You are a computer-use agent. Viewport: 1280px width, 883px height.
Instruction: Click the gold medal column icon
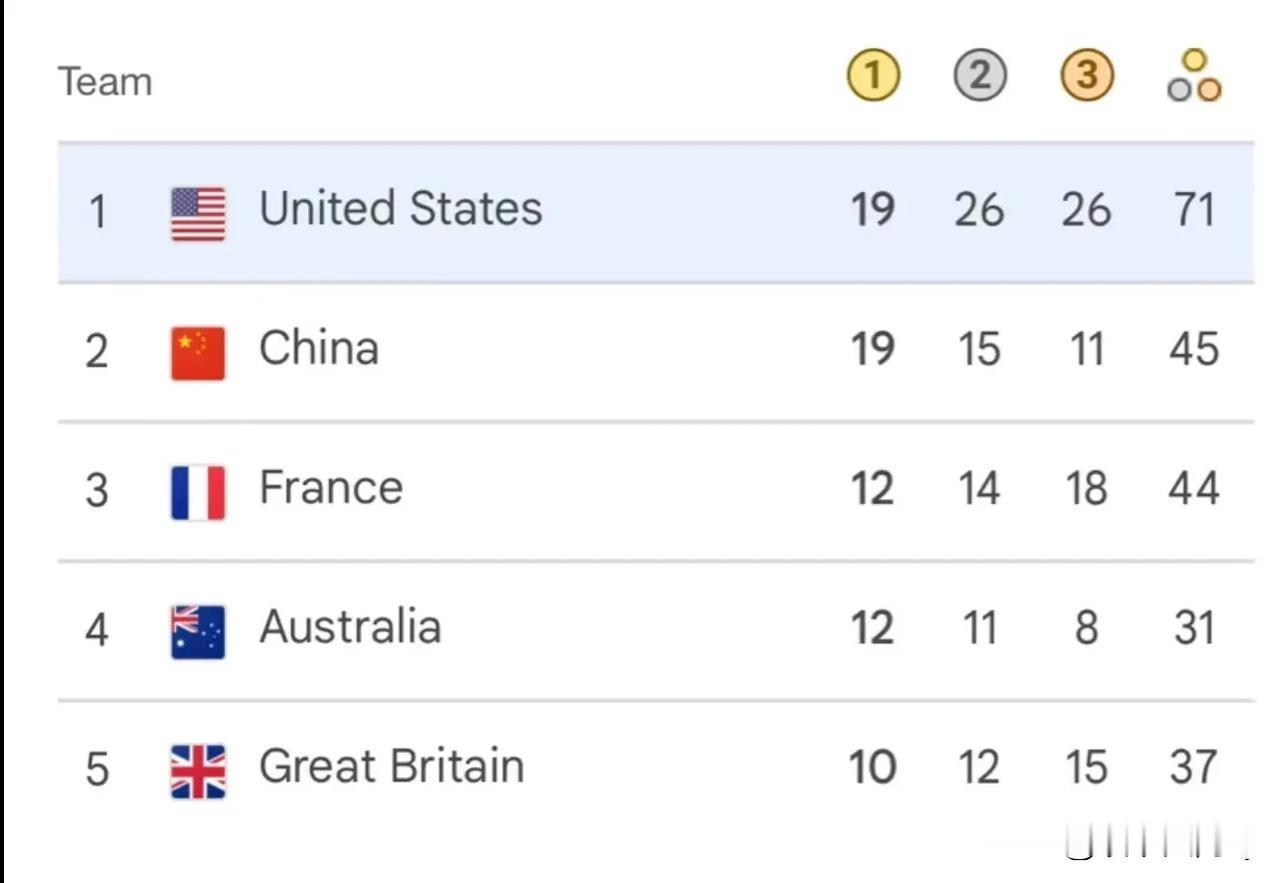tap(872, 77)
